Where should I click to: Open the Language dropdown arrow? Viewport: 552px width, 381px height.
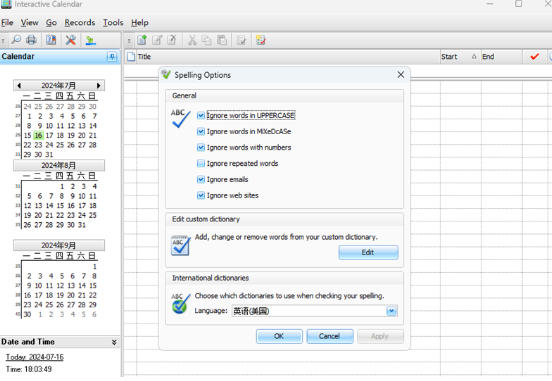[391, 311]
